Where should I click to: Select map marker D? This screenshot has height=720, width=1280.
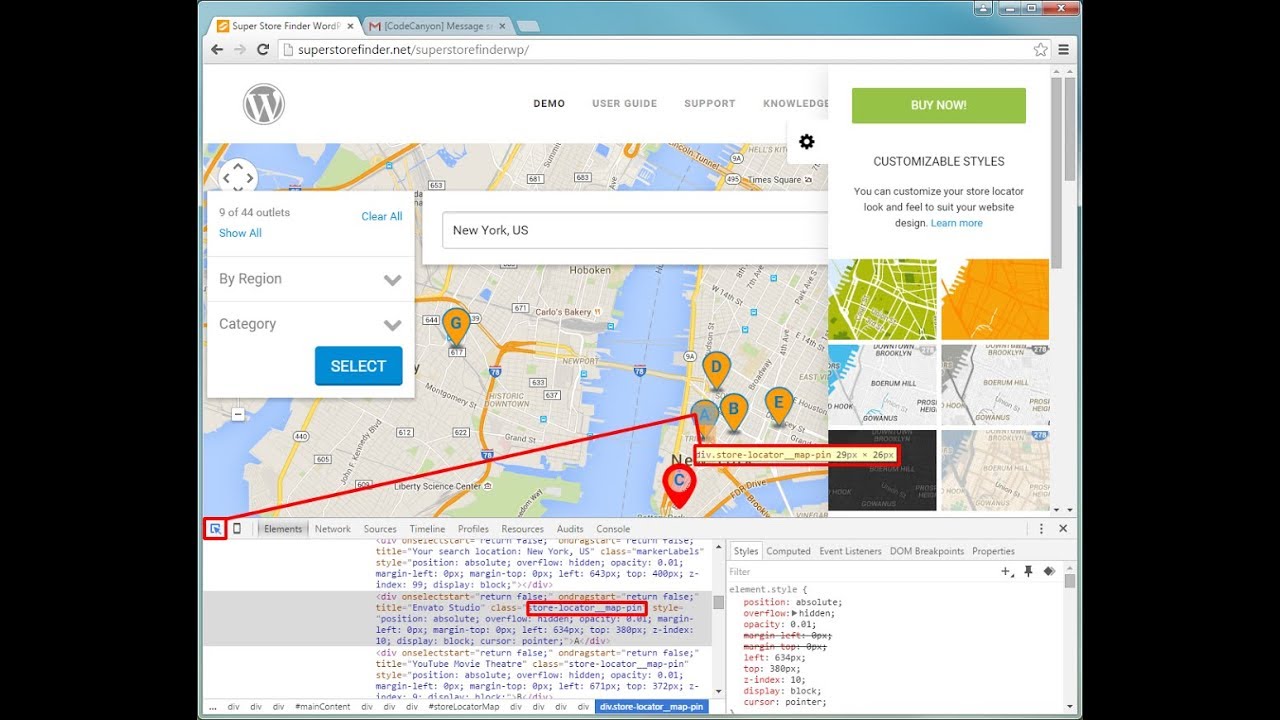(x=716, y=371)
